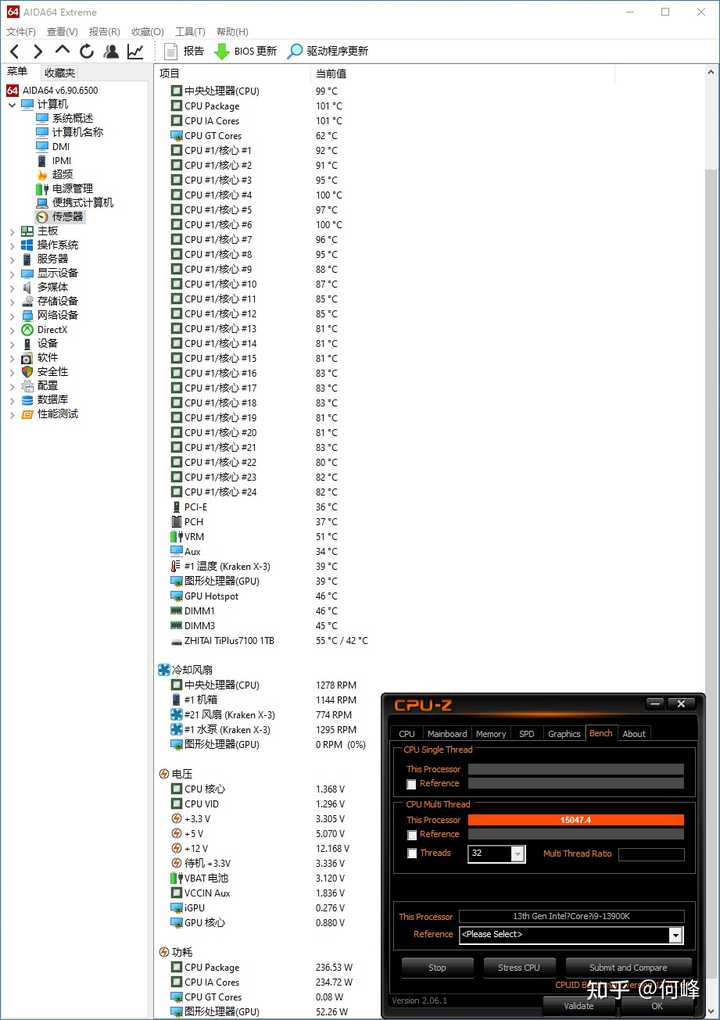The height and width of the screenshot is (1020, 720).
Task: Expand the DirectX tree node
Action: tap(12, 330)
